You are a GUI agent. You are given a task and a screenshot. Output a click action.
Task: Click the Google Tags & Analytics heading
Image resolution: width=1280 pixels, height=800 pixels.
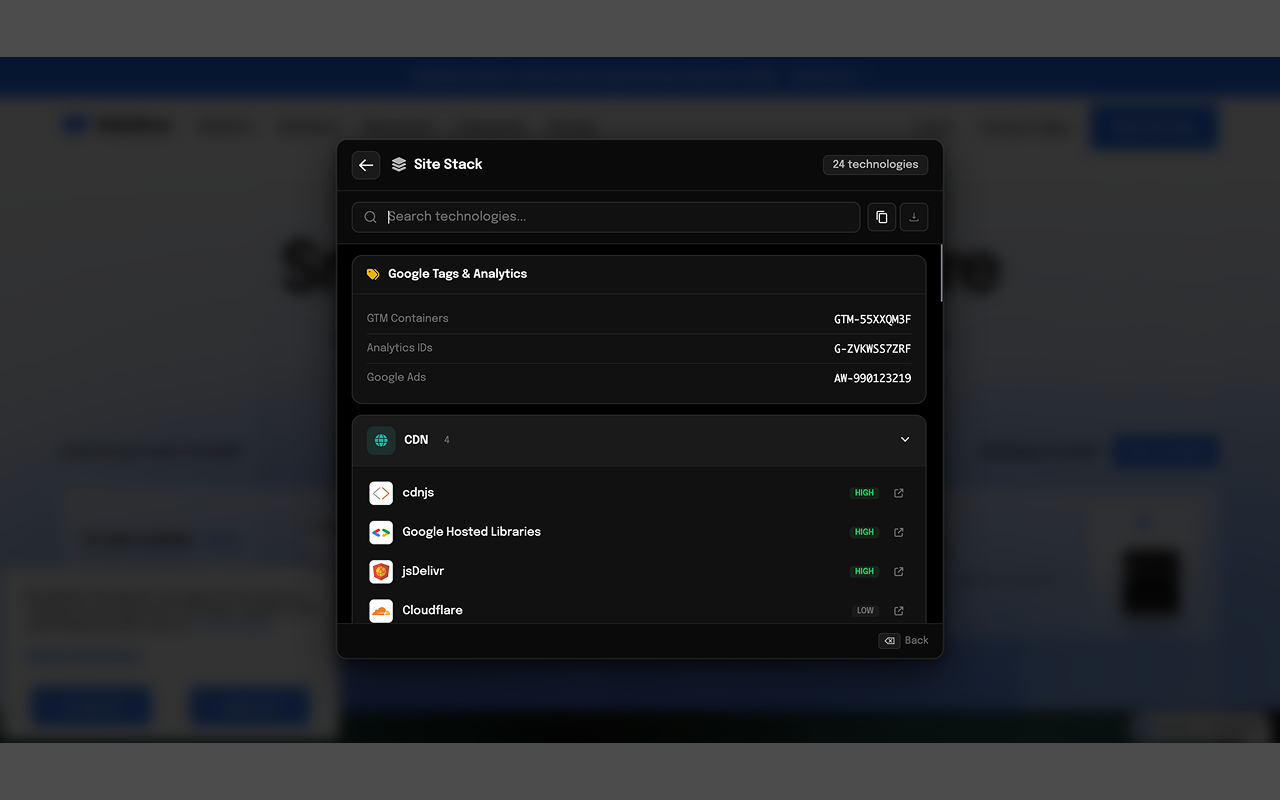coord(458,274)
